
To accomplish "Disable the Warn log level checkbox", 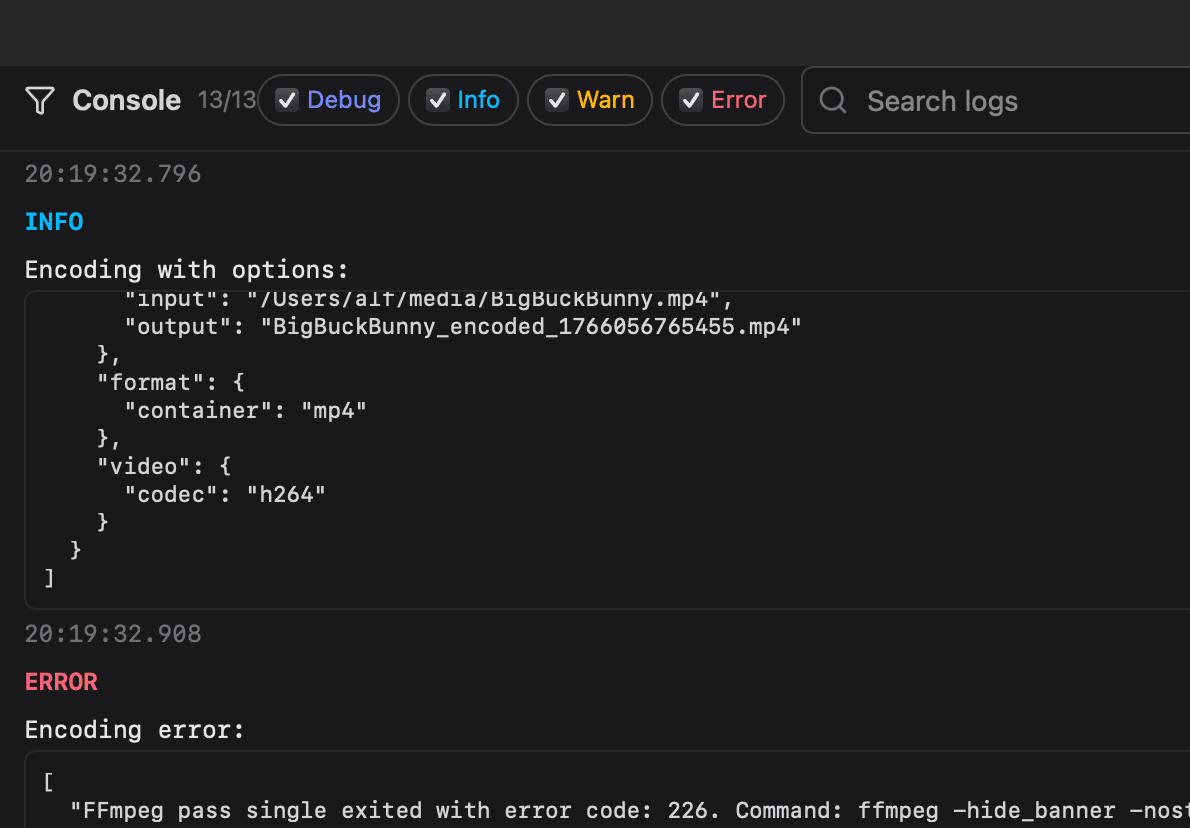I will pyautogui.click(x=557, y=100).
